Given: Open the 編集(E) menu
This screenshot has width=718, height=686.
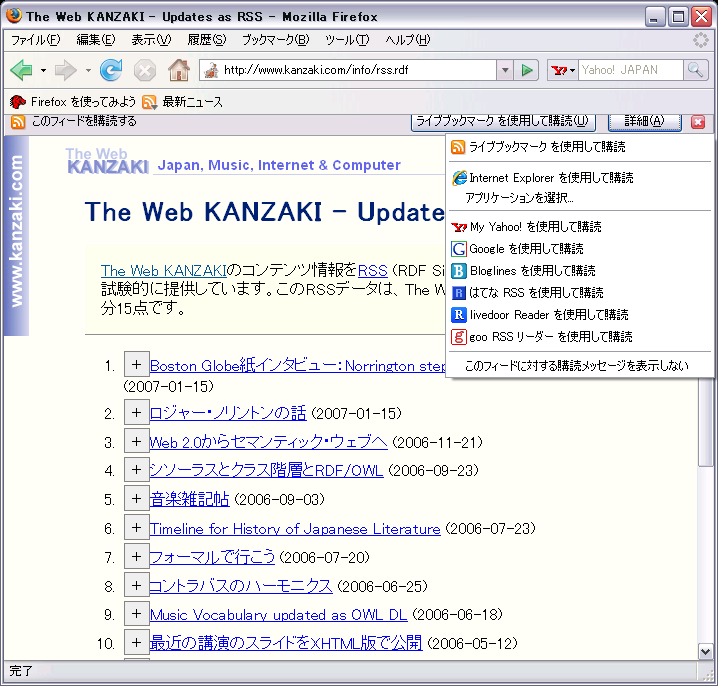Looking at the screenshot, I should tap(96, 40).
